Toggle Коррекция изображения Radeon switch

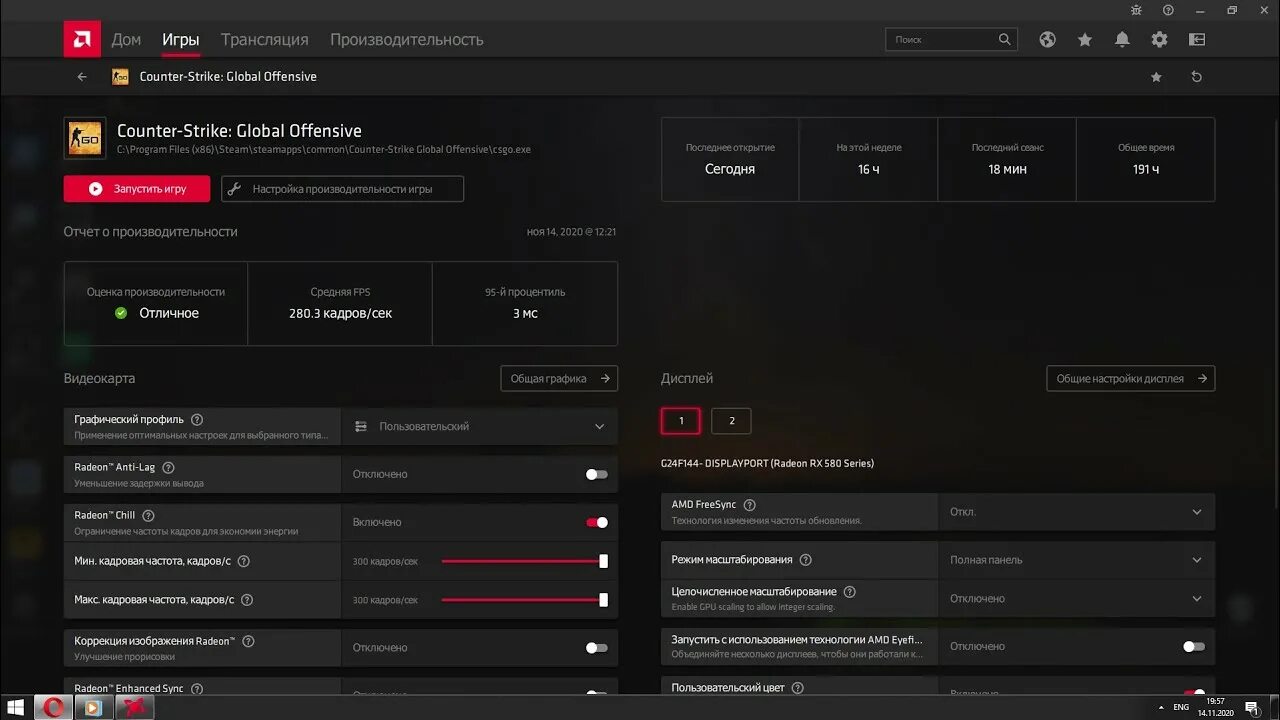point(596,648)
